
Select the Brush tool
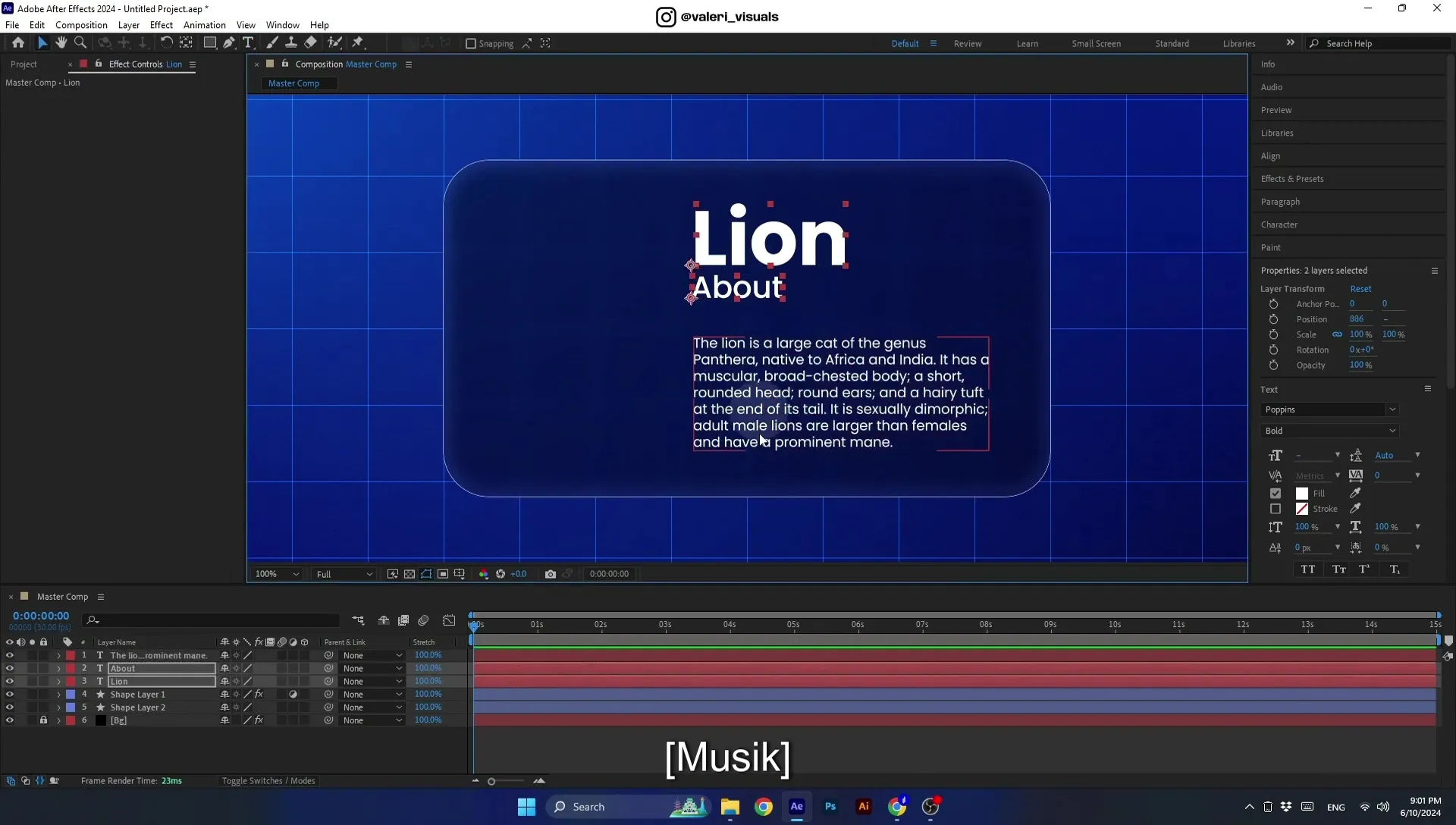pyautogui.click(x=271, y=43)
